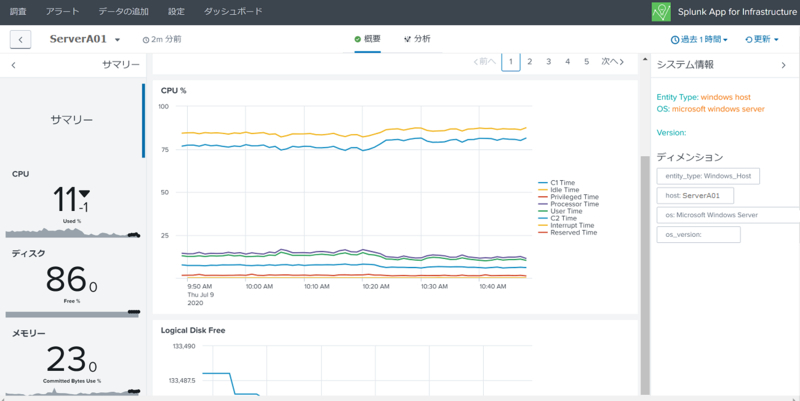800x401 pixels.
Task: Open the ServerA01 entity dropdown
Action: [117, 40]
